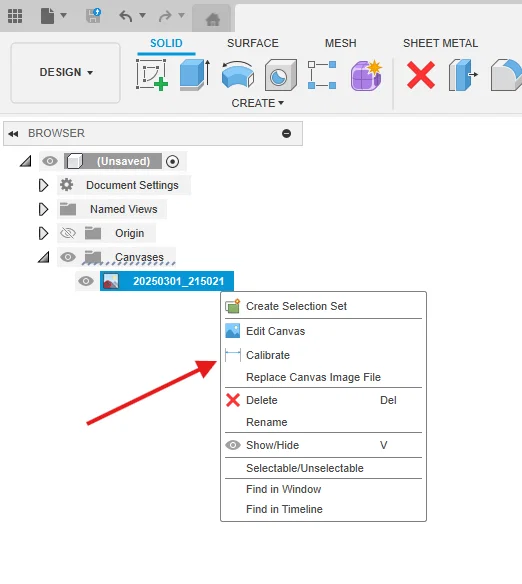Toggle visibility of Canvases folder
522x584 pixels.
click(x=68, y=257)
